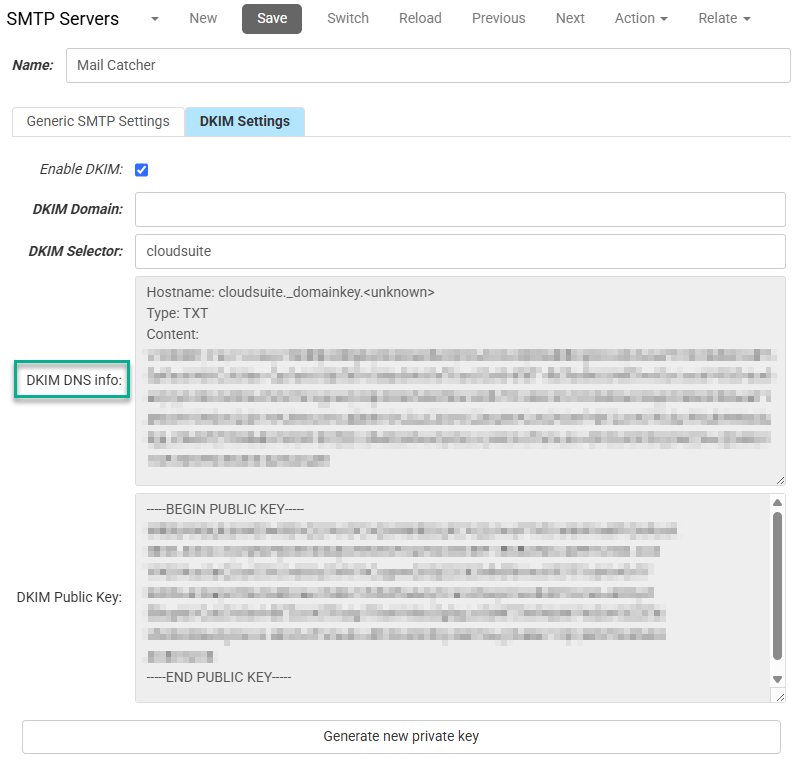The height and width of the screenshot is (759, 794).
Task: Open the Action dropdown menu
Action: 641,18
